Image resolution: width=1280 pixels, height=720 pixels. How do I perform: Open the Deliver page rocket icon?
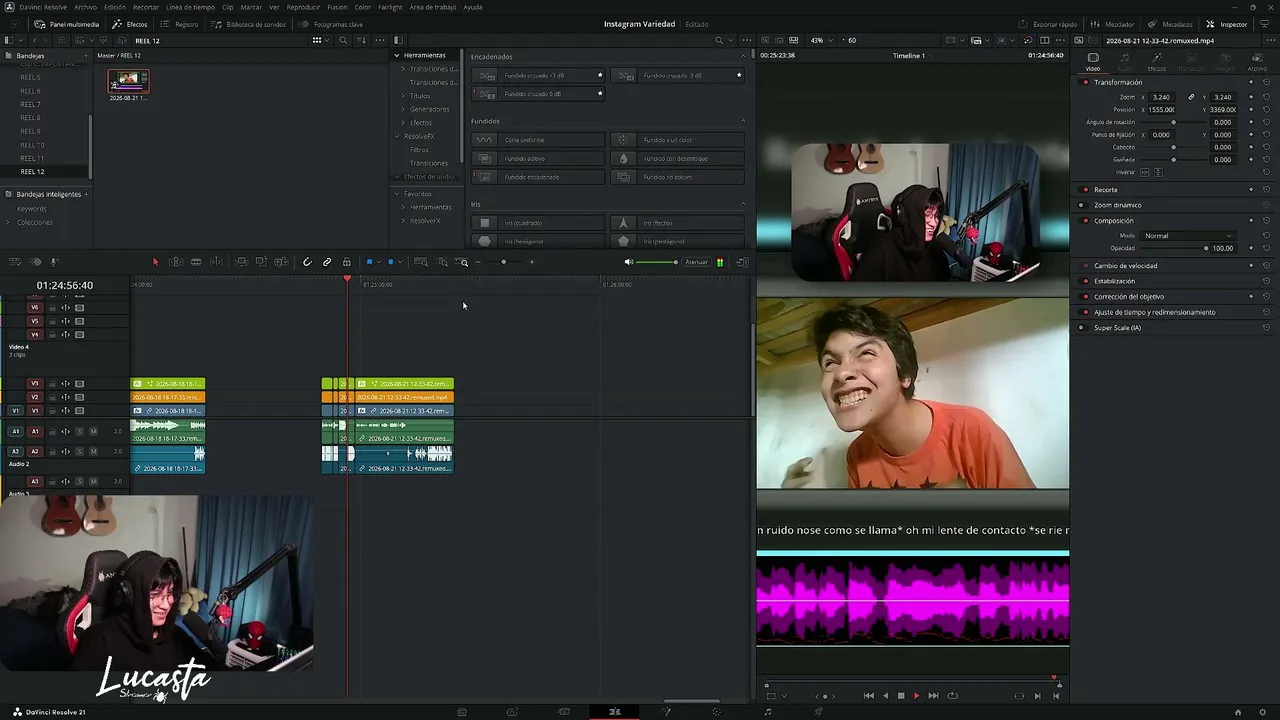[x=818, y=712]
